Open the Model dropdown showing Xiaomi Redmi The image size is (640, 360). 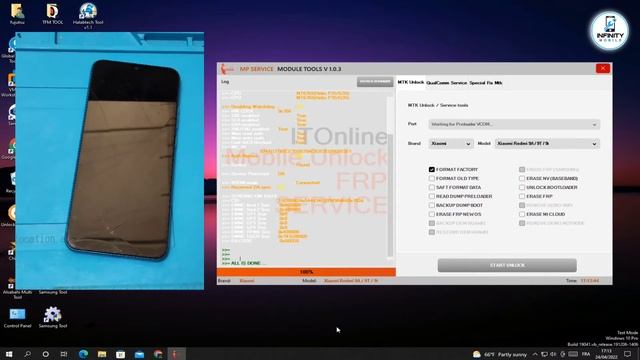(547, 144)
